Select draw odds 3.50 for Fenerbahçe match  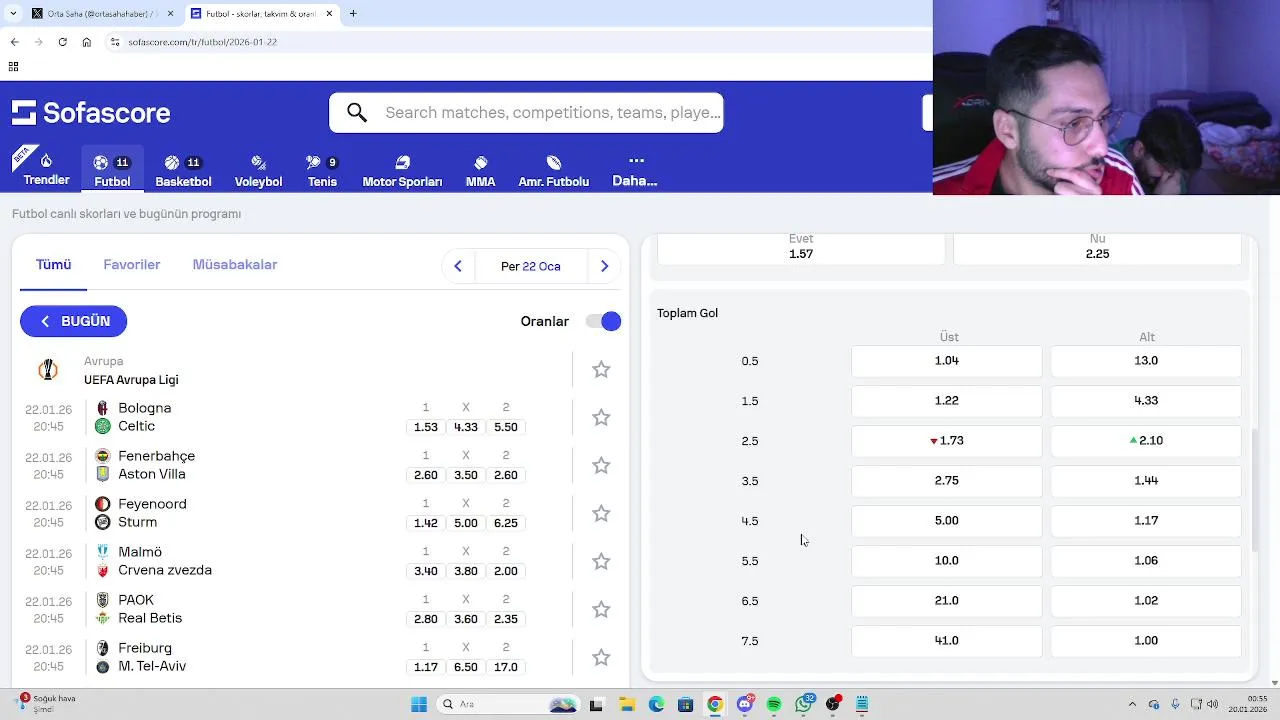coord(466,475)
